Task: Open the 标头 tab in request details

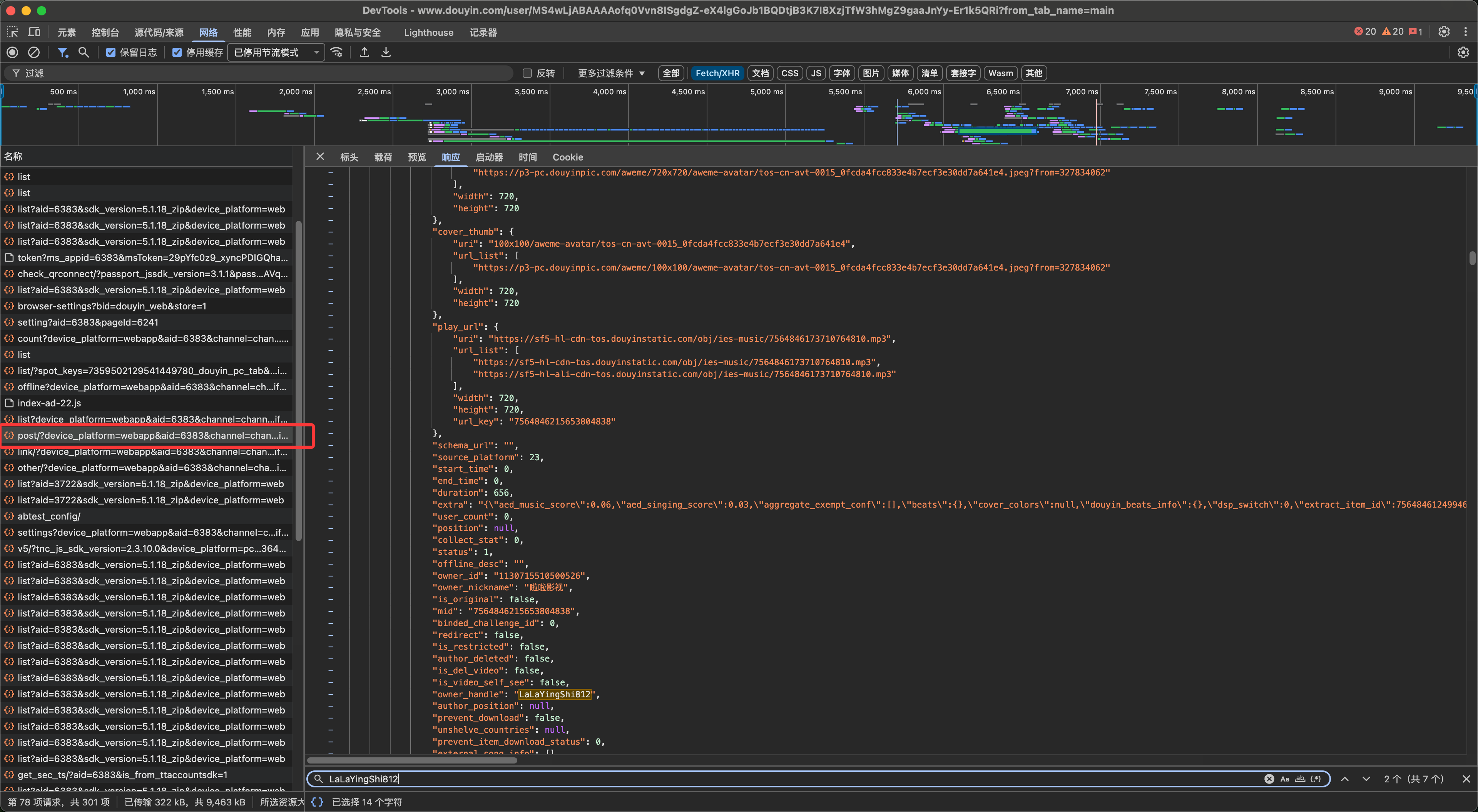Action: pyautogui.click(x=349, y=157)
